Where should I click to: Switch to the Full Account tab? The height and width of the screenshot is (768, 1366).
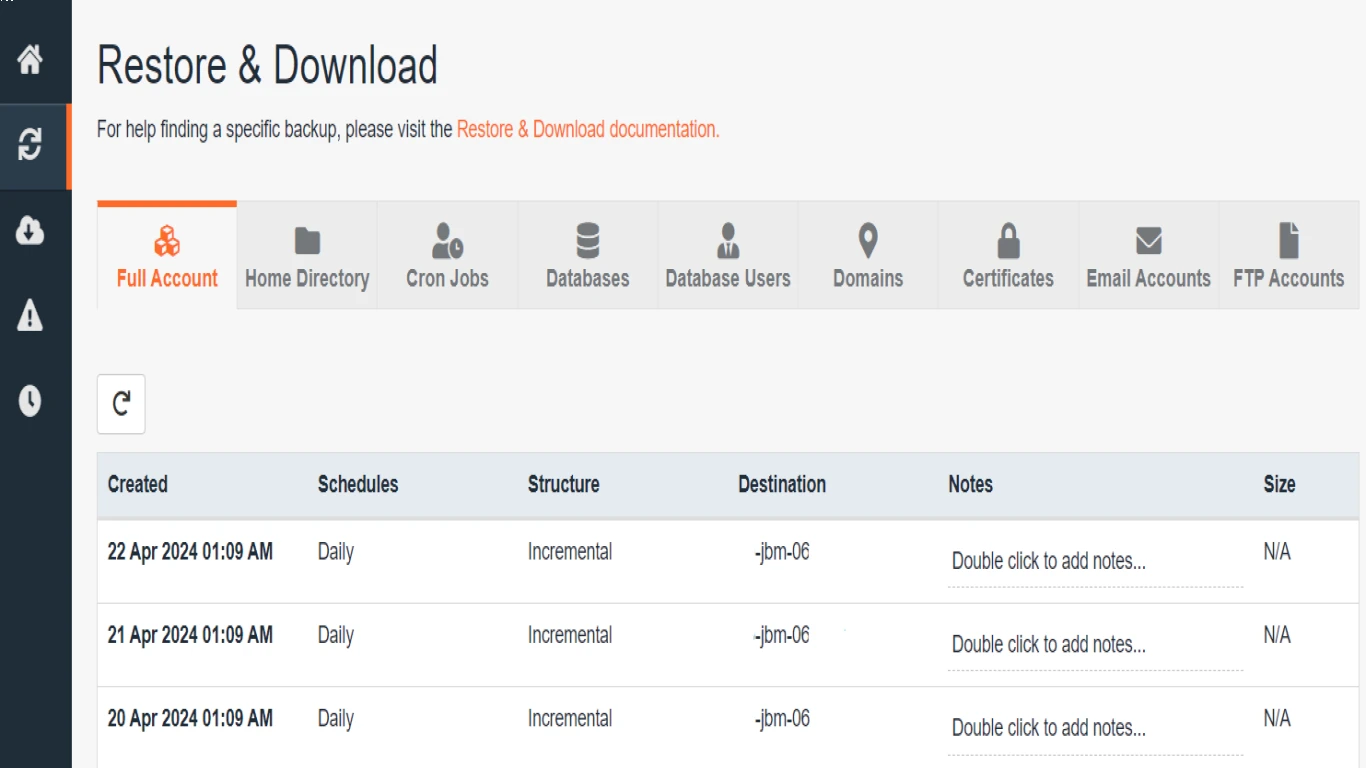point(167,257)
